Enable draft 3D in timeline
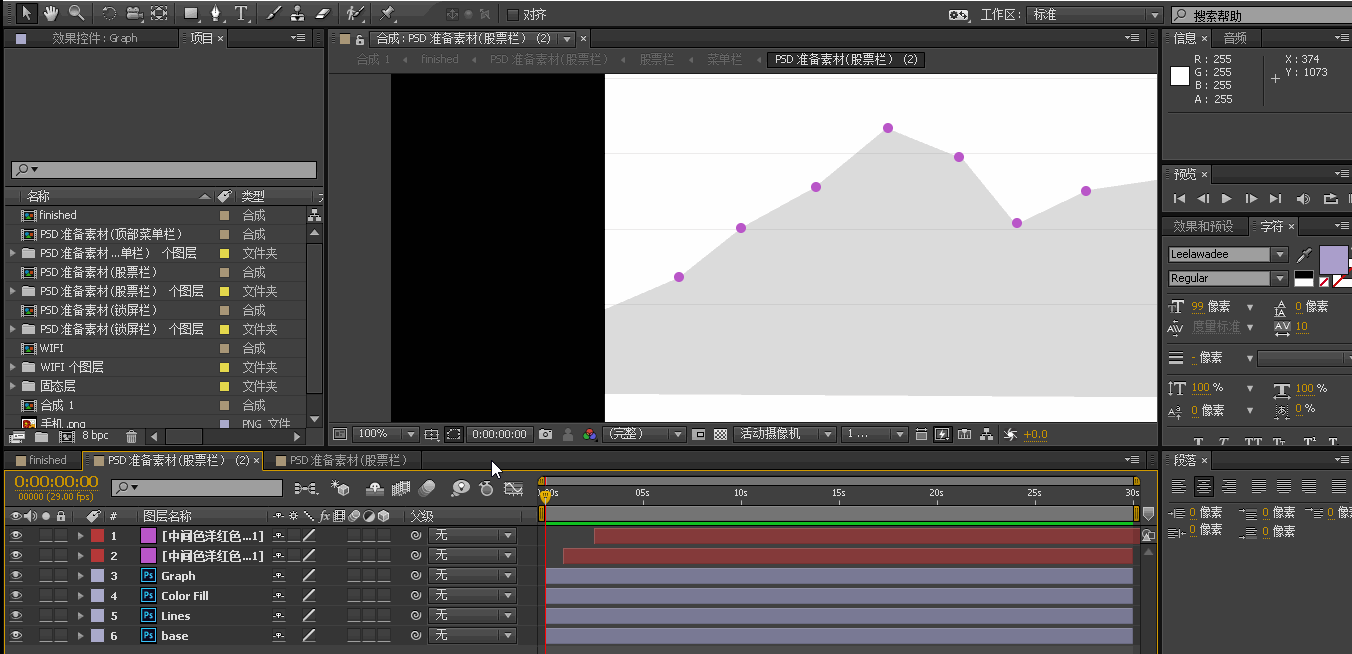This screenshot has height=654, width=1352. 341,488
